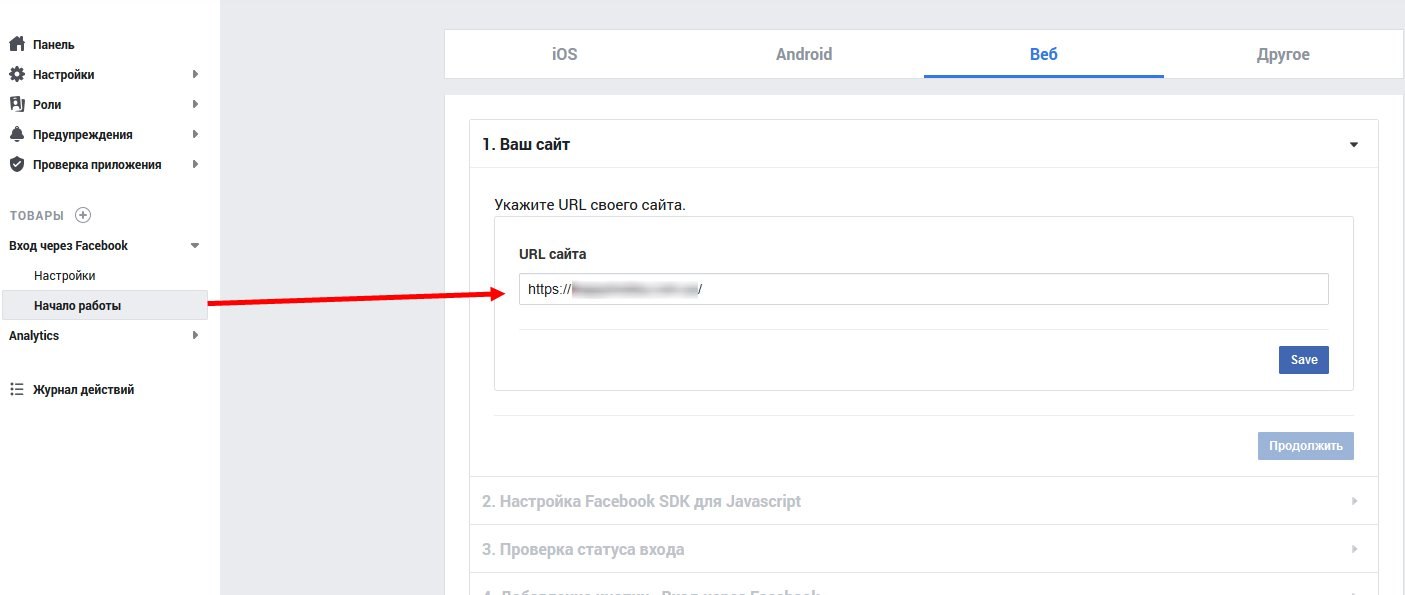Click the list icon beside Журнал действий
The height and width of the screenshot is (595, 1405).
click(16, 390)
